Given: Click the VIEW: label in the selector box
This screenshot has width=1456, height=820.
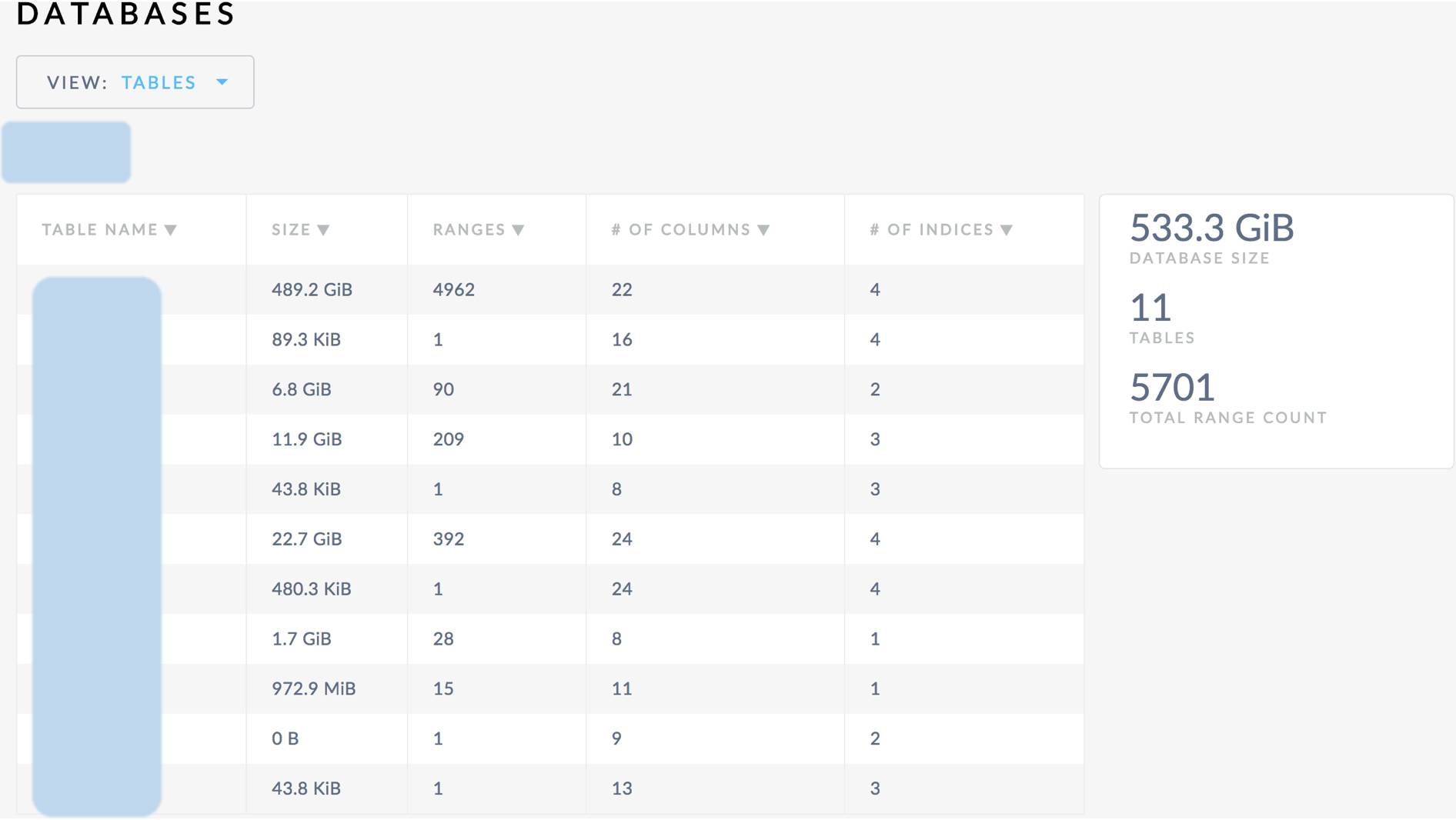Looking at the screenshot, I should (77, 82).
